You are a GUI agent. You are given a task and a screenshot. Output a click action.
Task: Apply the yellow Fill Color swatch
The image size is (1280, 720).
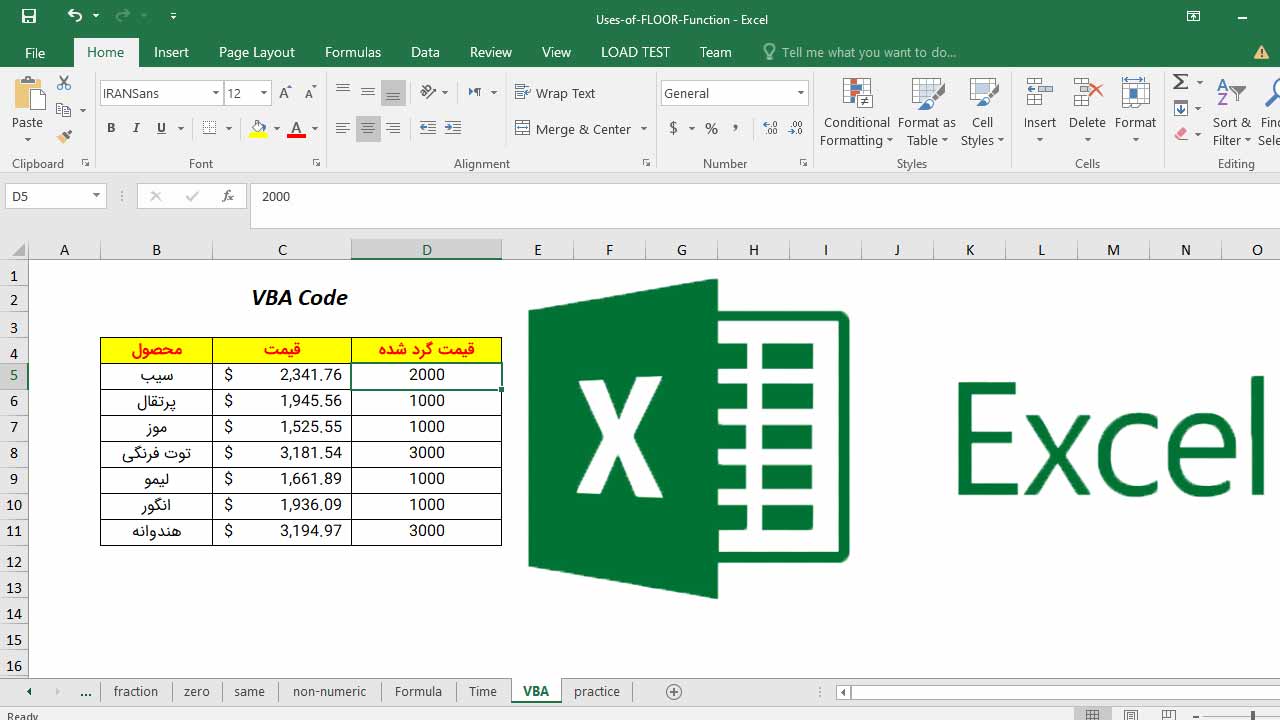pos(259,128)
